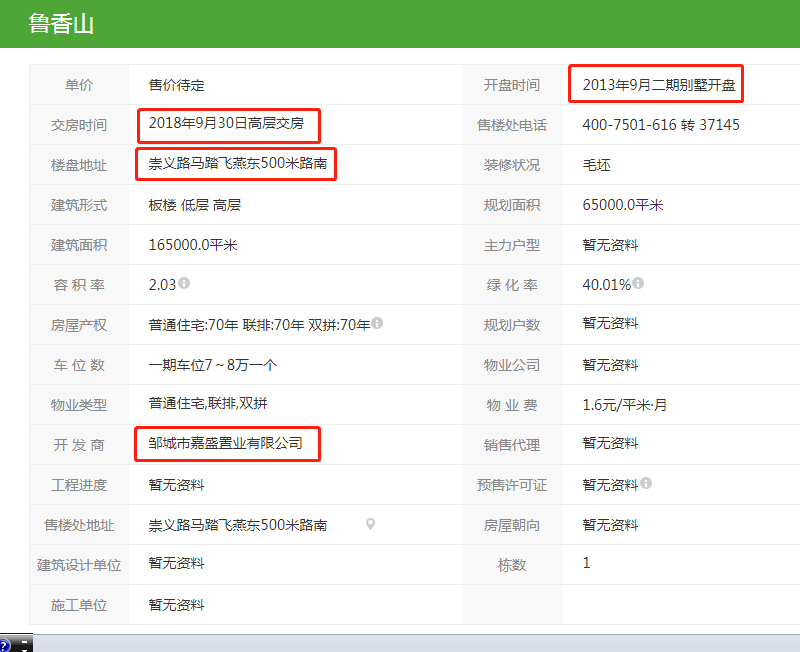Select the 售价待定 price value

pos(177,85)
